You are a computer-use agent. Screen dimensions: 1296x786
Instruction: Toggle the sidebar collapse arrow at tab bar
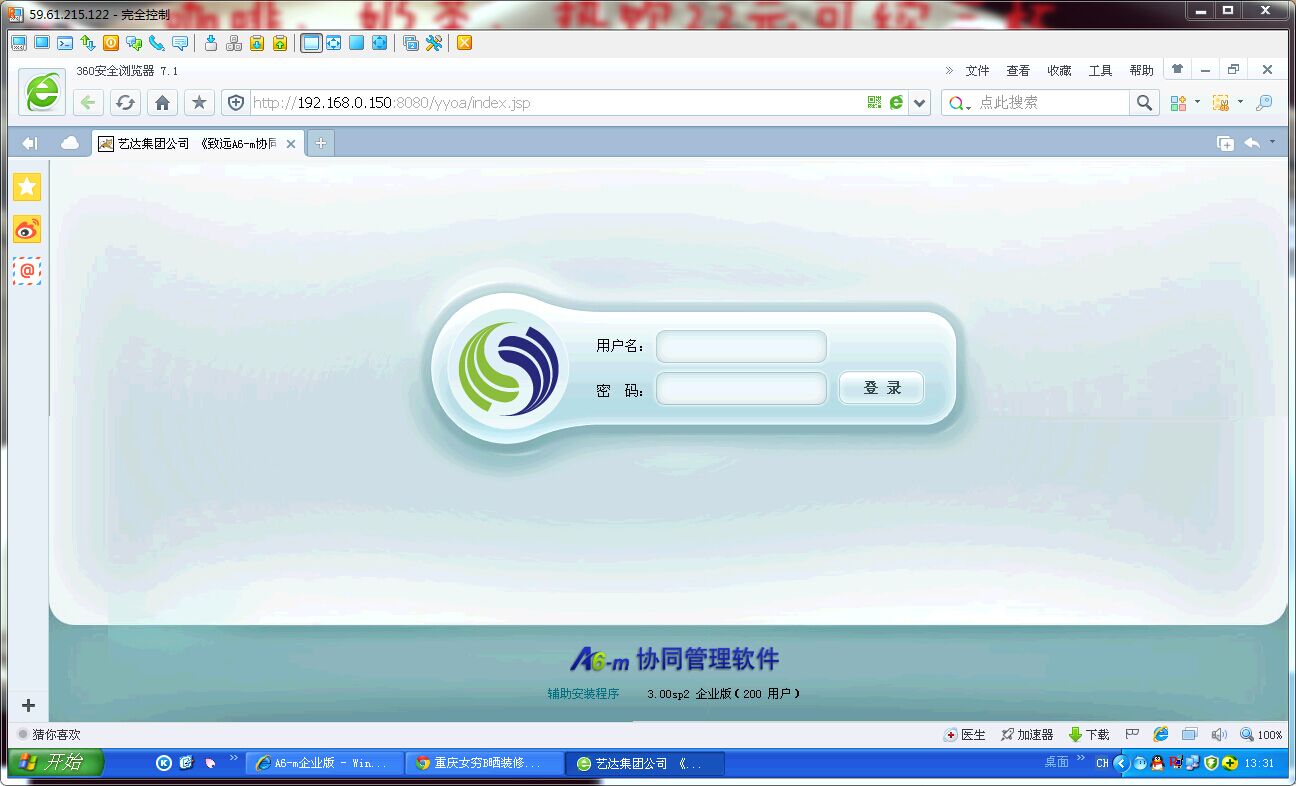29,143
